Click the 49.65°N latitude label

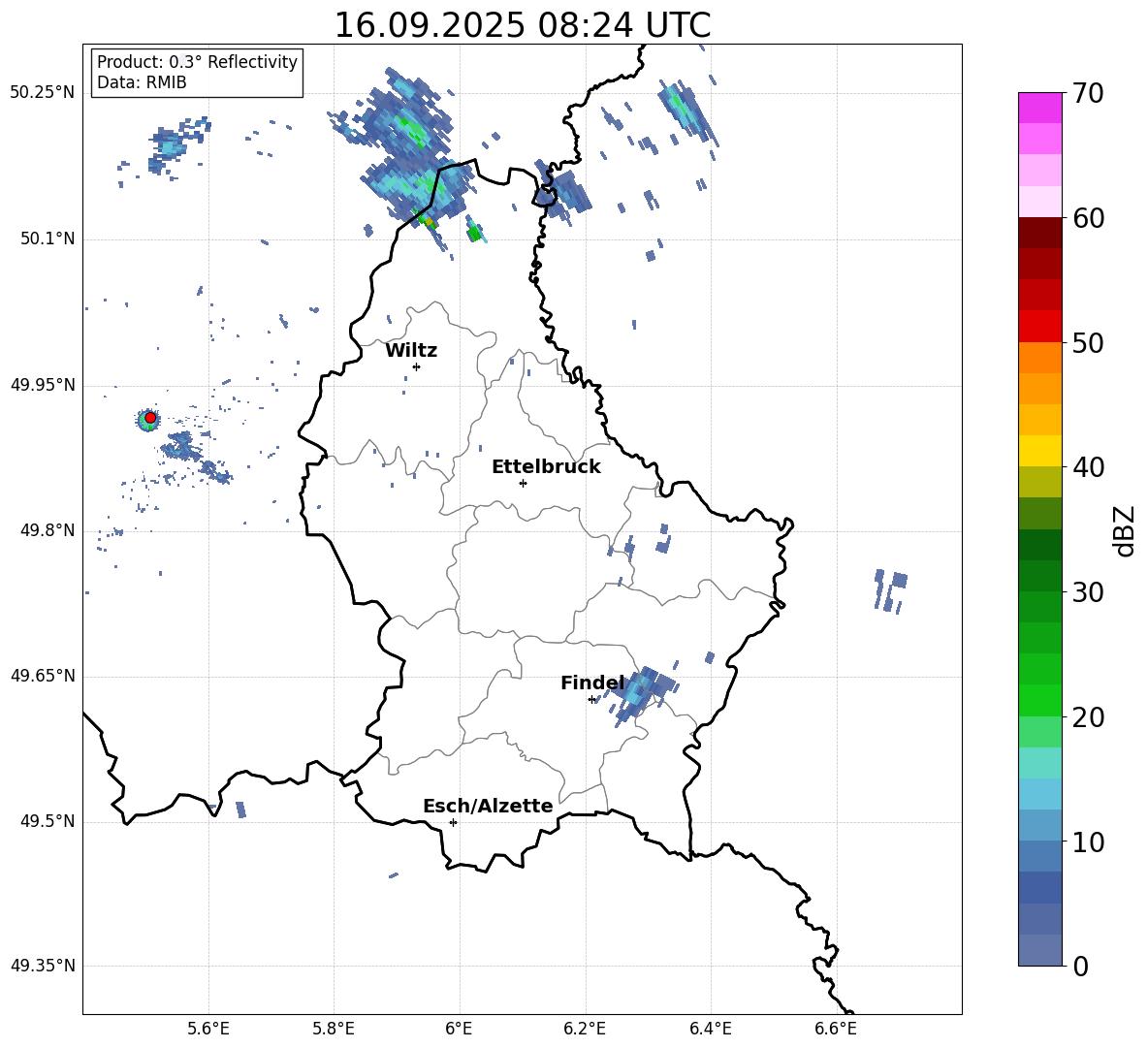pyautogui.click(x=42, y=676)
